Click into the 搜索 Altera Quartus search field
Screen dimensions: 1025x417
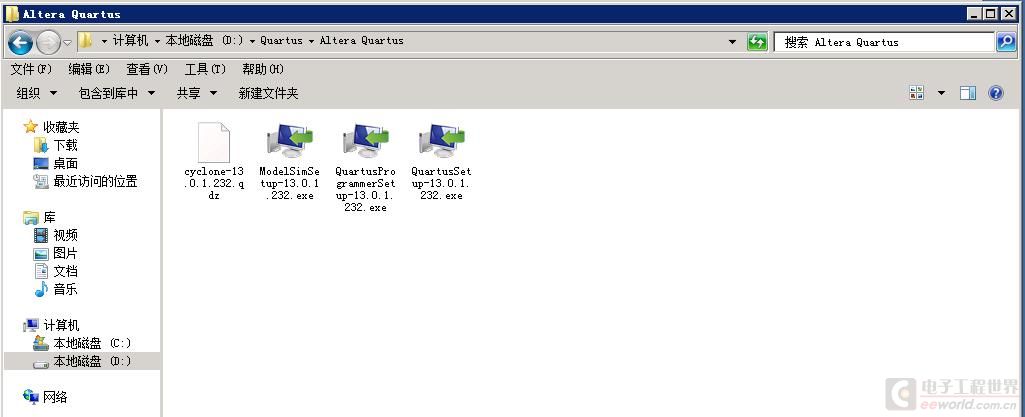point(884,42)
